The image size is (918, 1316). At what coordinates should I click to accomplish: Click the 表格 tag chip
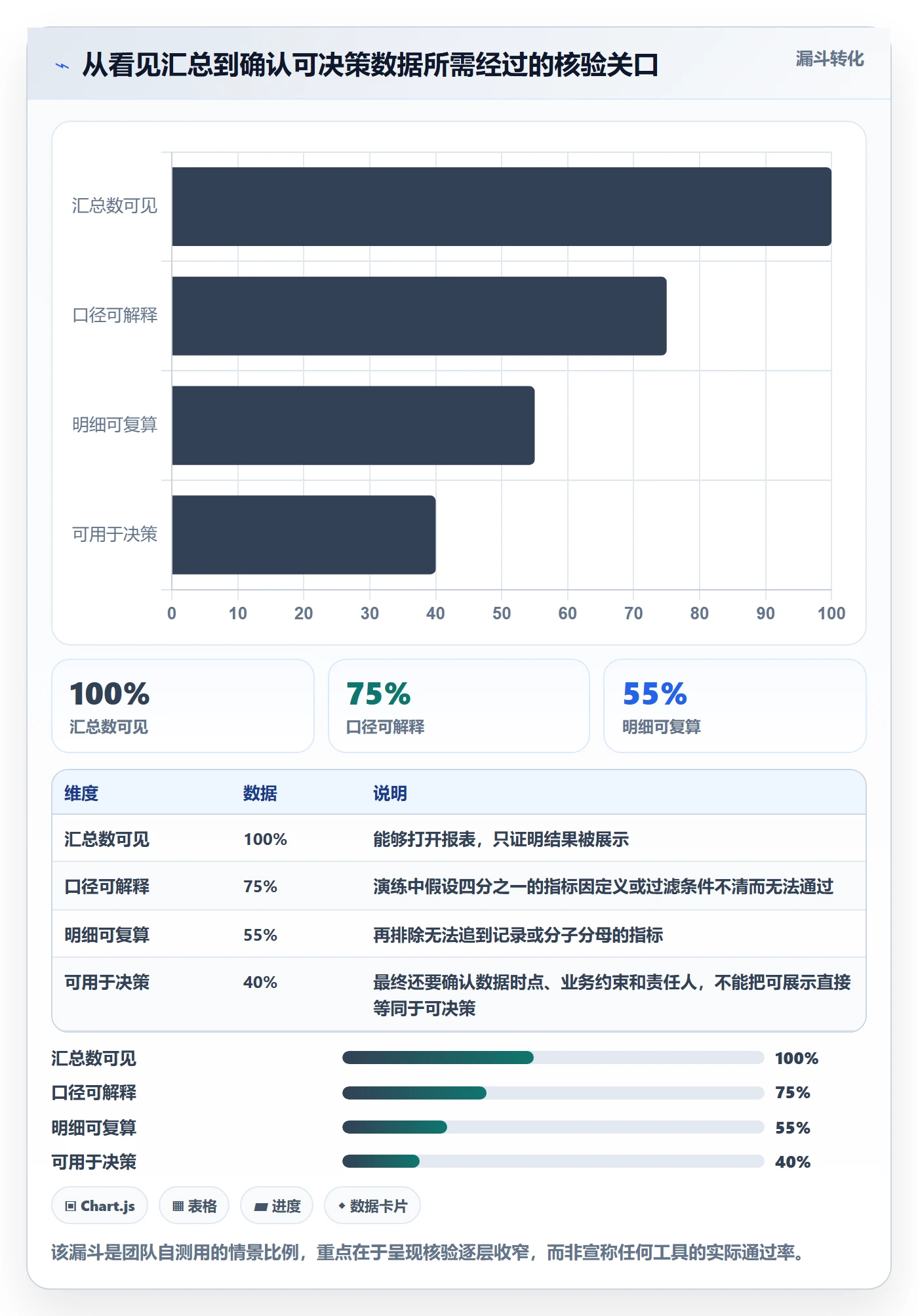(x=194, y=1206)
